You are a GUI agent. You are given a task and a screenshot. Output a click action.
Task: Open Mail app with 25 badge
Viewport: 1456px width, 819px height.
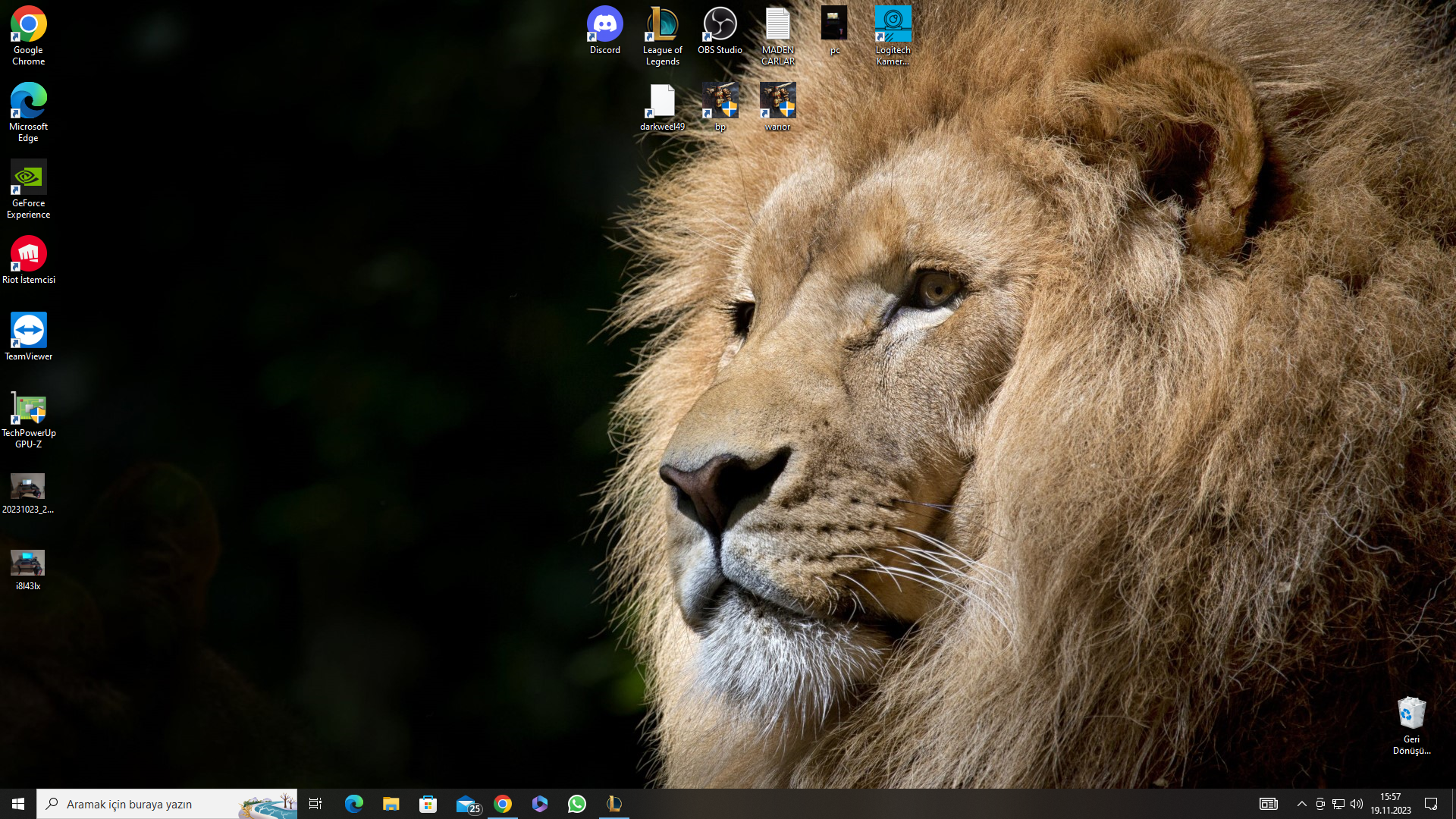coord(468,804)
